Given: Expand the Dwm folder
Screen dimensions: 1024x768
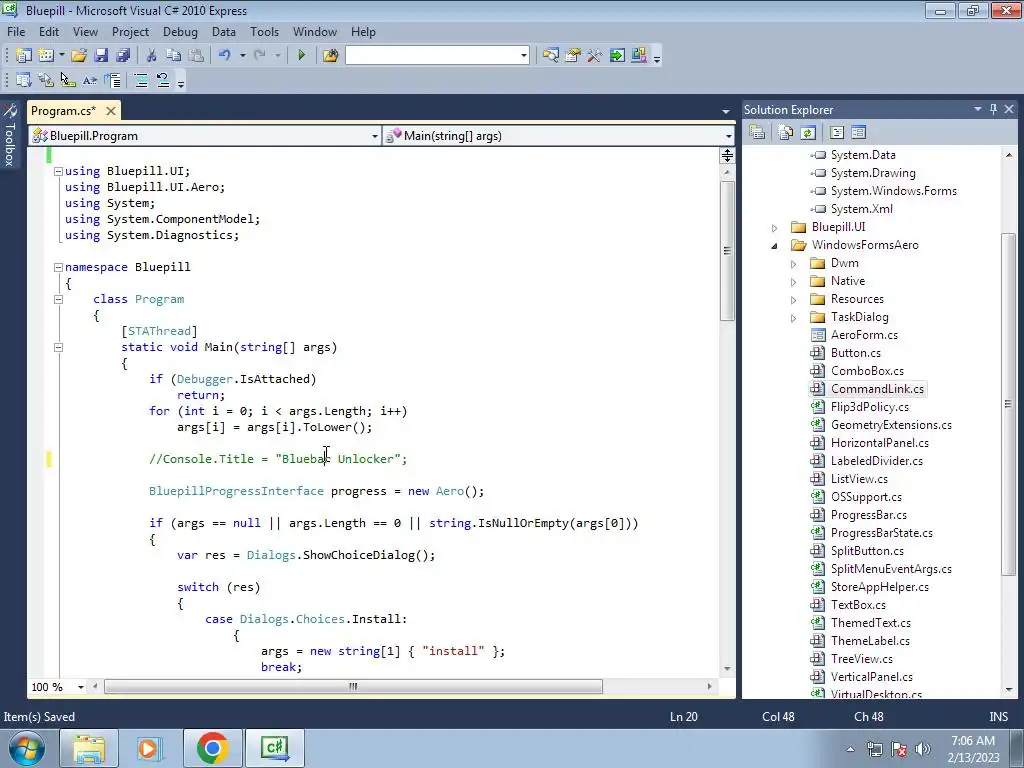Looking at the screenshot, I should [x=793, y=264].
